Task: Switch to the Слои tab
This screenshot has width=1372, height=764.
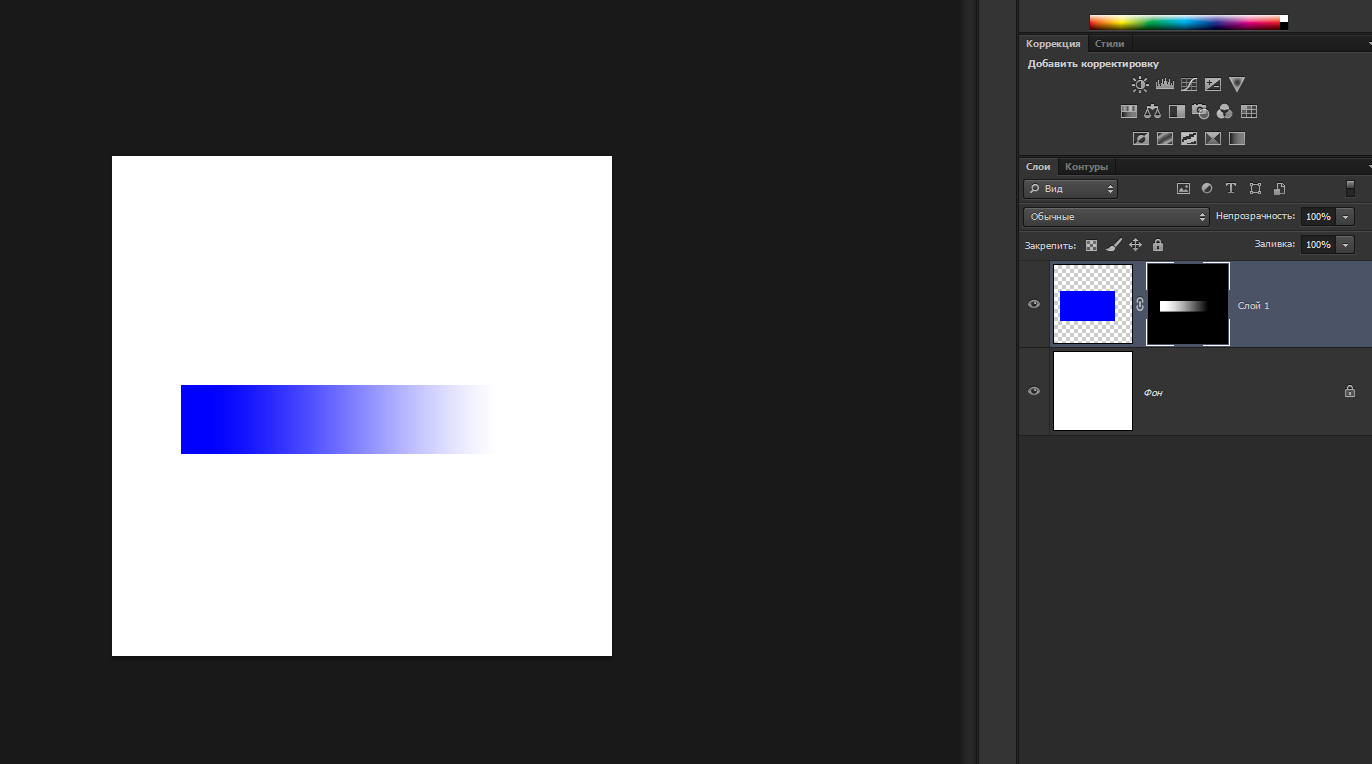Action: pyautogui.click(x=1038, y=167)
